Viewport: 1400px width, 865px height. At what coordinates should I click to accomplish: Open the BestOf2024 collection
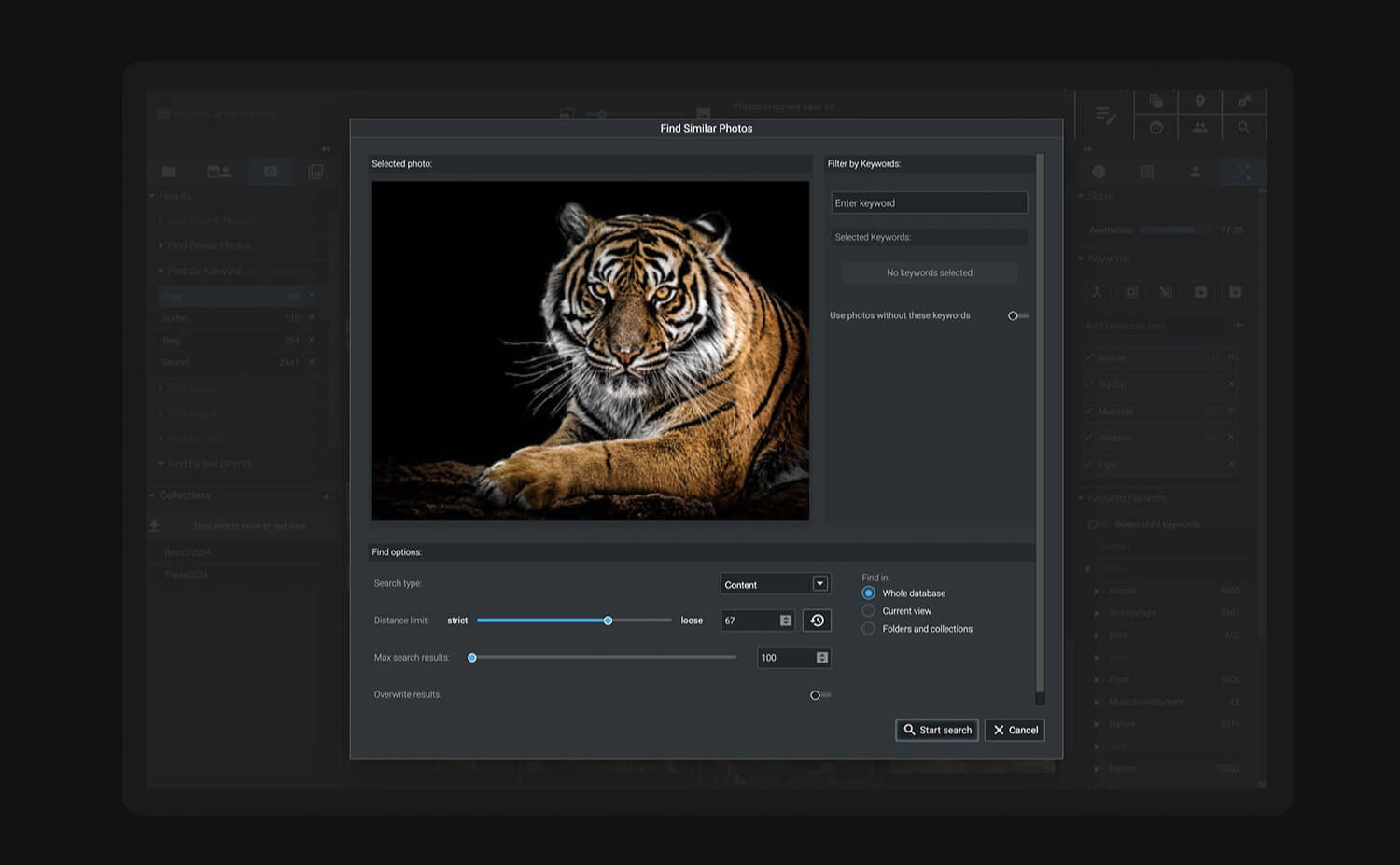187,552
